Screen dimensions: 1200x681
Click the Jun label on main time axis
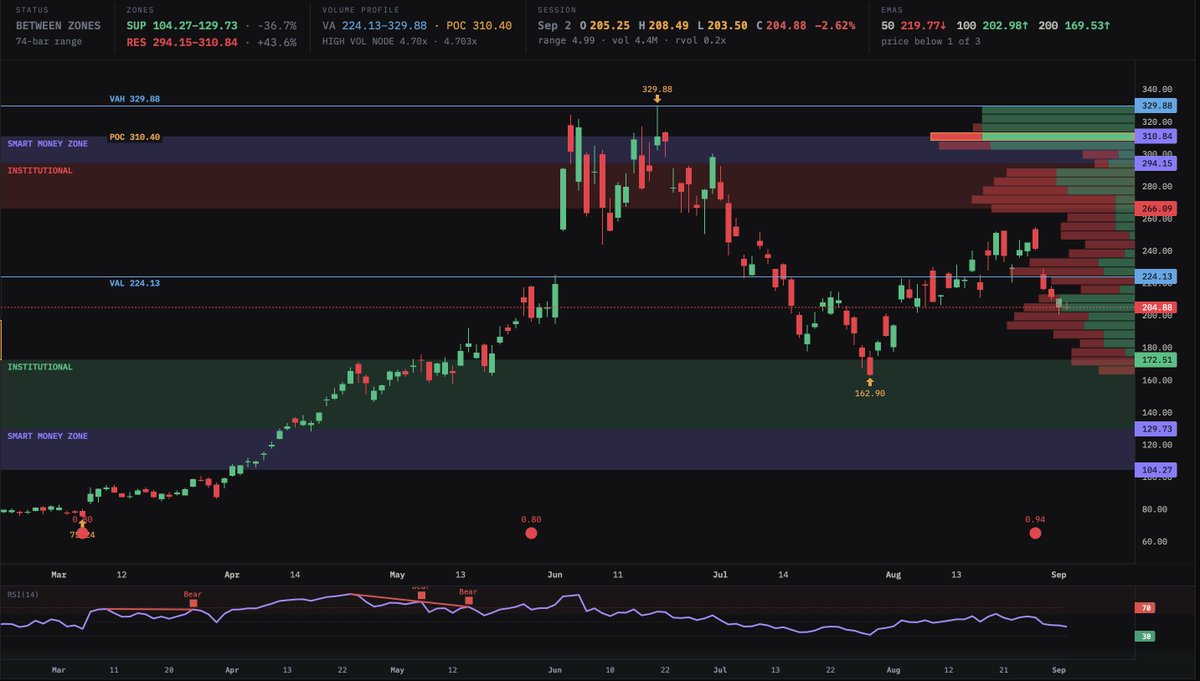click(555, 575)
